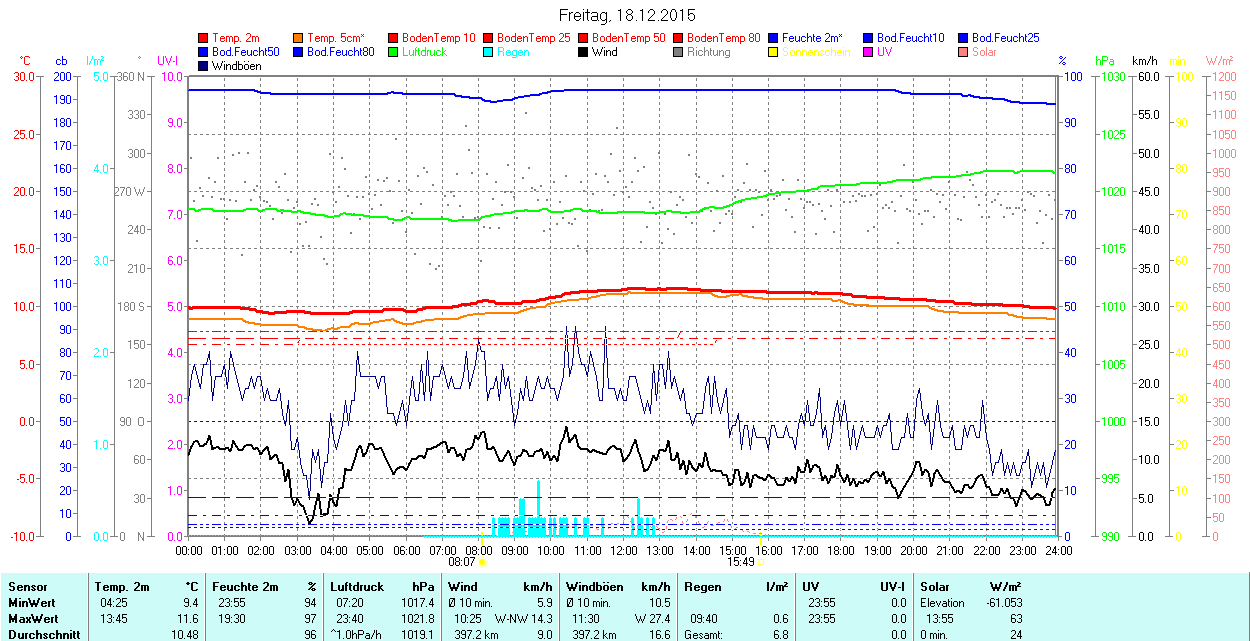The height and width of the screenshot is (641, 1250).
Task: Click the magenta UV legend swatch
Action: point(869,52)
